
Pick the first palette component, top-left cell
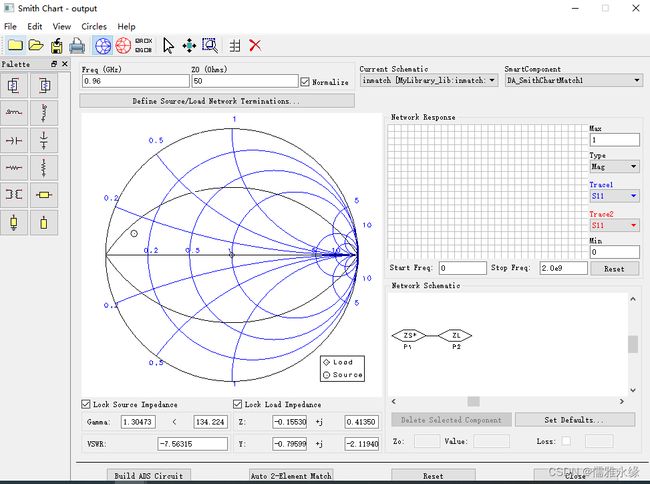(x=14, y=86)
